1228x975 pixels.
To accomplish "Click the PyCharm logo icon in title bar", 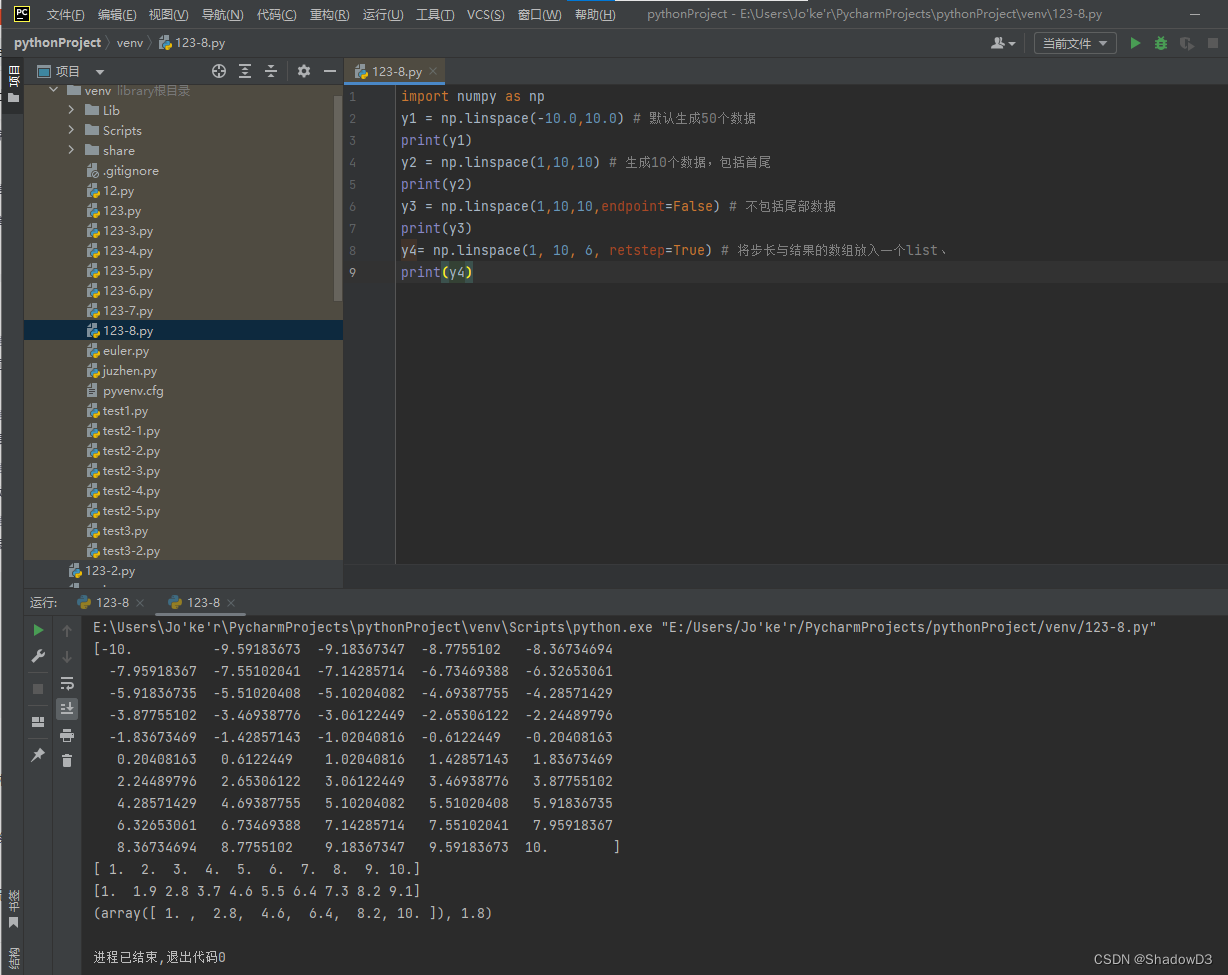I will click(21, 14).
